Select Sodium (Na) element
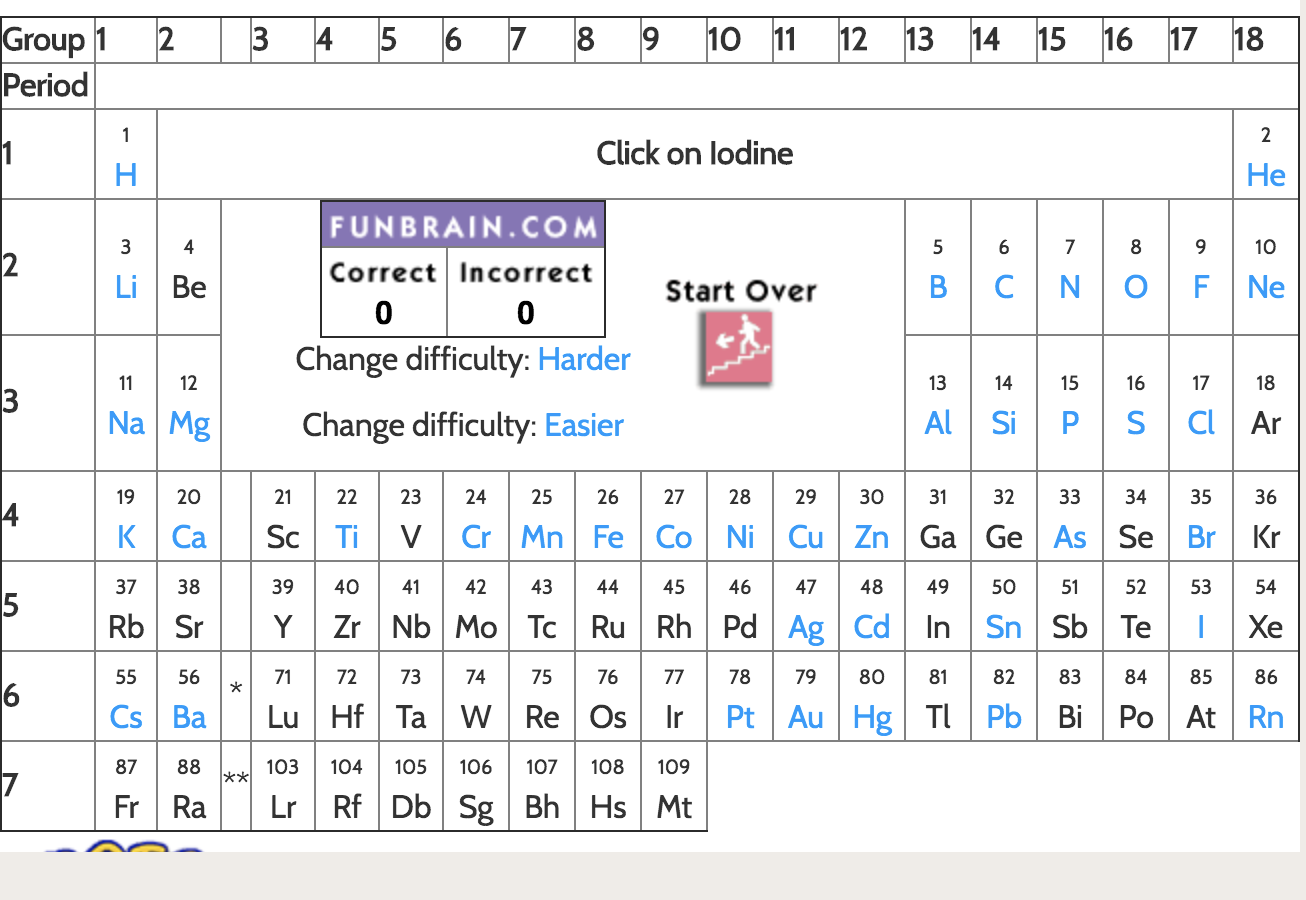Viewport: 1306px width, 900px height. (126, 423)
